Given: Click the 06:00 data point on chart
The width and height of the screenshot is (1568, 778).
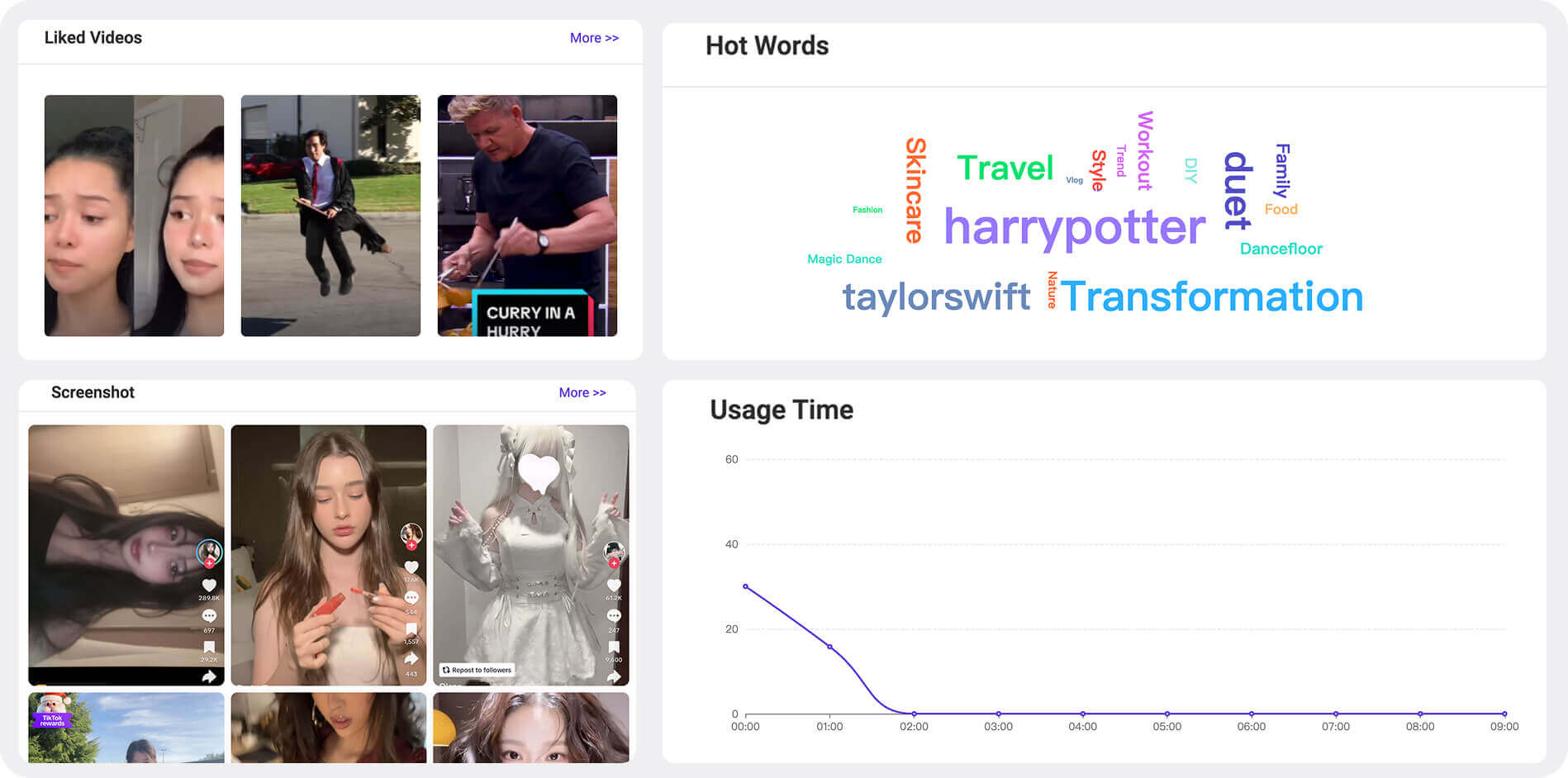Looking at the screenshot, I should click(x=1251, y=714).
